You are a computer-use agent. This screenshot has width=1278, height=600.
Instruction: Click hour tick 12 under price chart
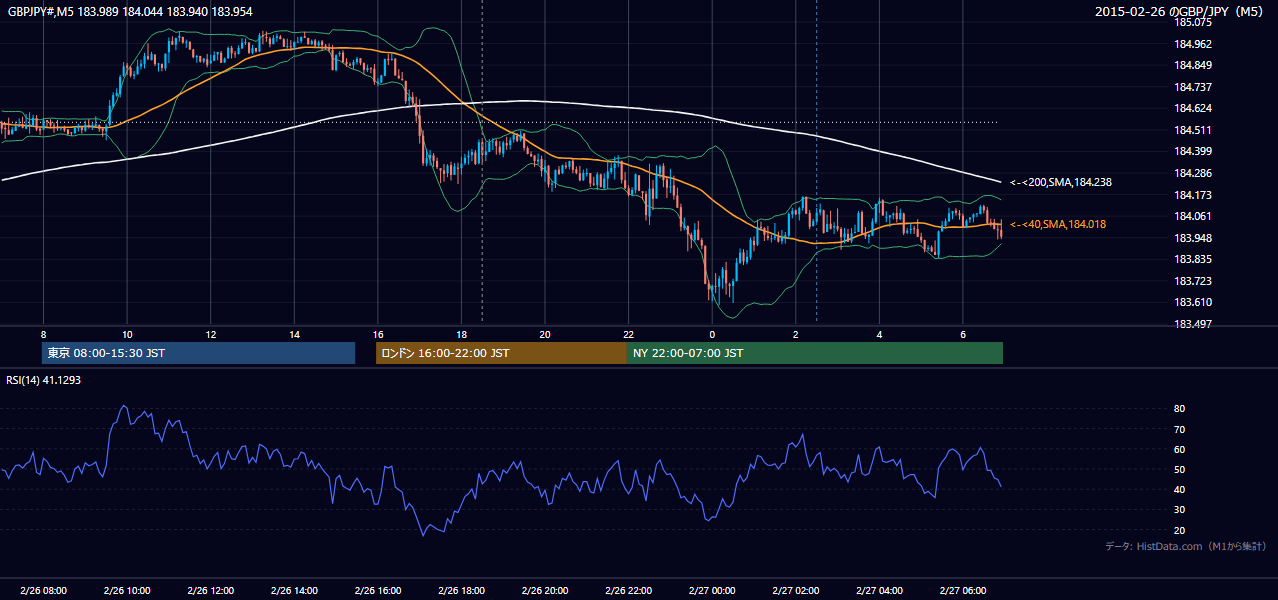211,334
